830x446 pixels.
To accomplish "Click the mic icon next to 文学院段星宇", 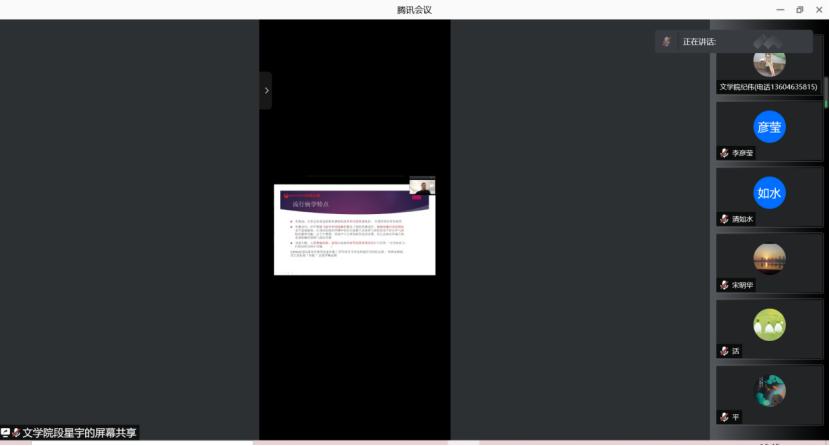I will [x=16, y=433].
